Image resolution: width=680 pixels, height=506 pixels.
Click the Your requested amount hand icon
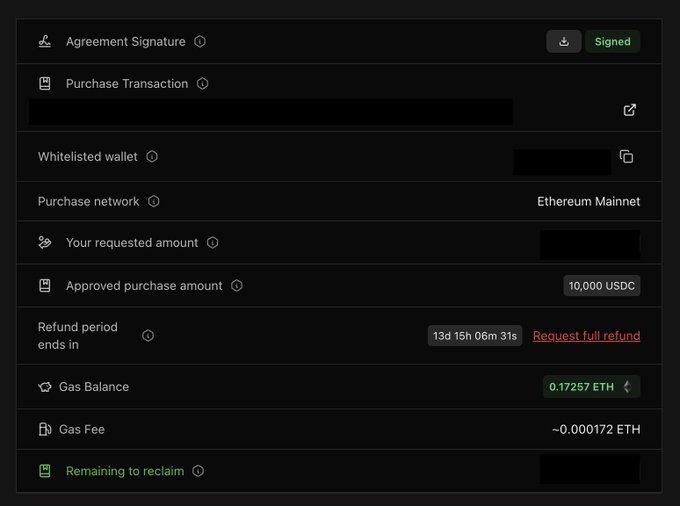point(45,242)
